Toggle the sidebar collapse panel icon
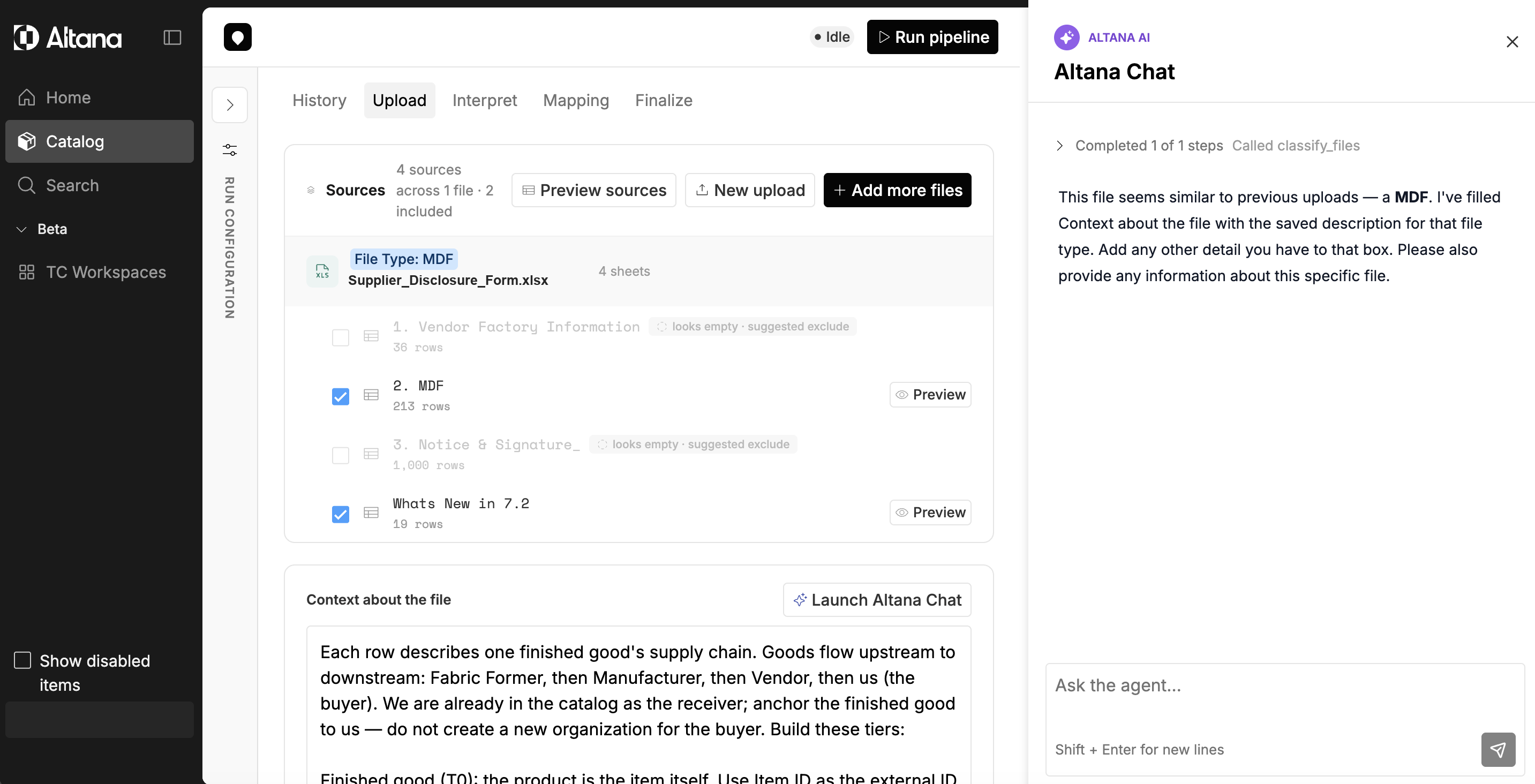 [x=172, y=37]
